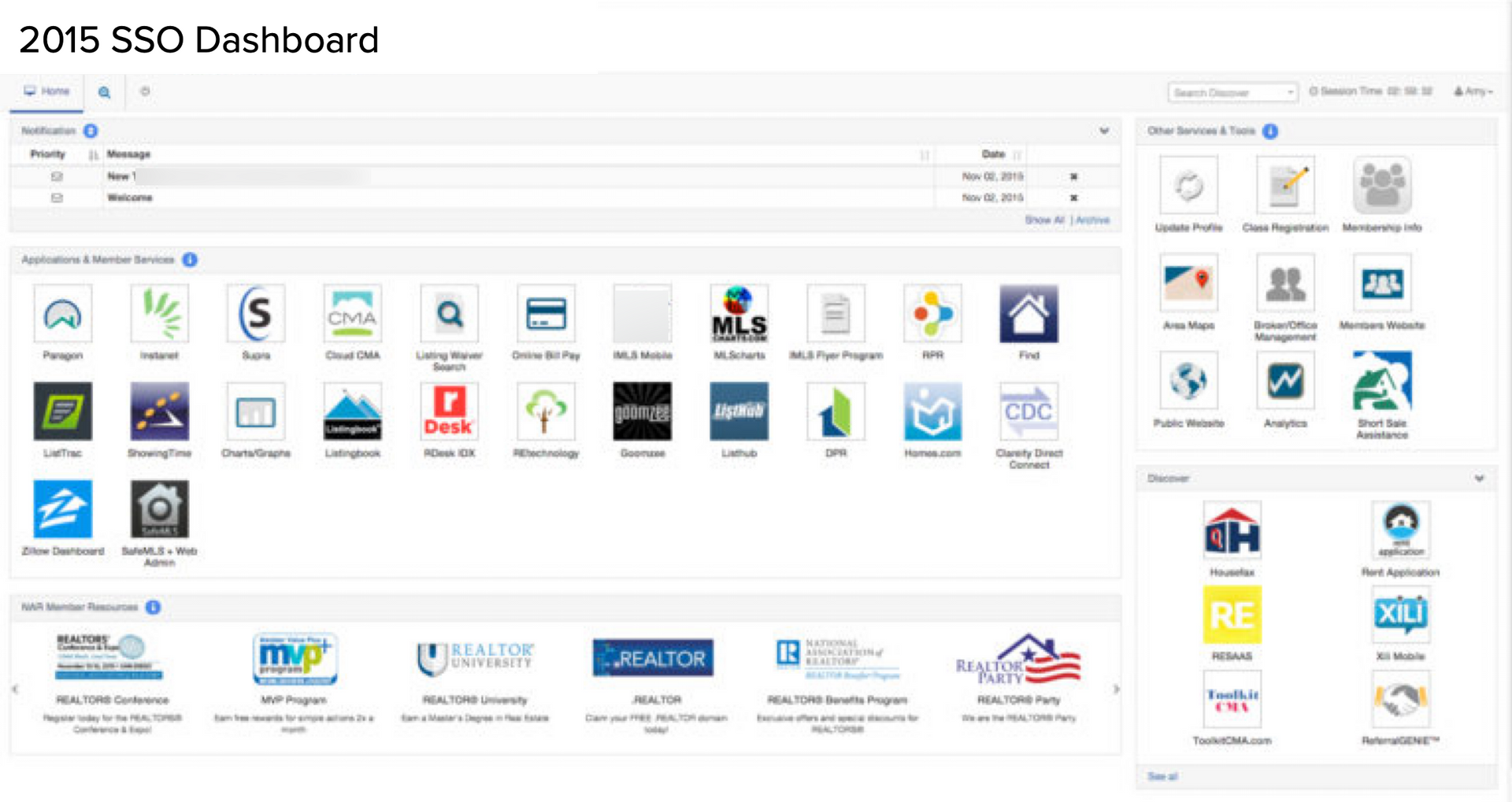Open the IMLS Mobile app

click(x=643, y=314)
